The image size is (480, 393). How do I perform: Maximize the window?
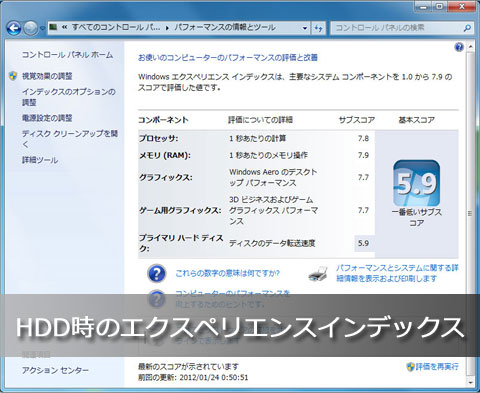coord(440,6)
